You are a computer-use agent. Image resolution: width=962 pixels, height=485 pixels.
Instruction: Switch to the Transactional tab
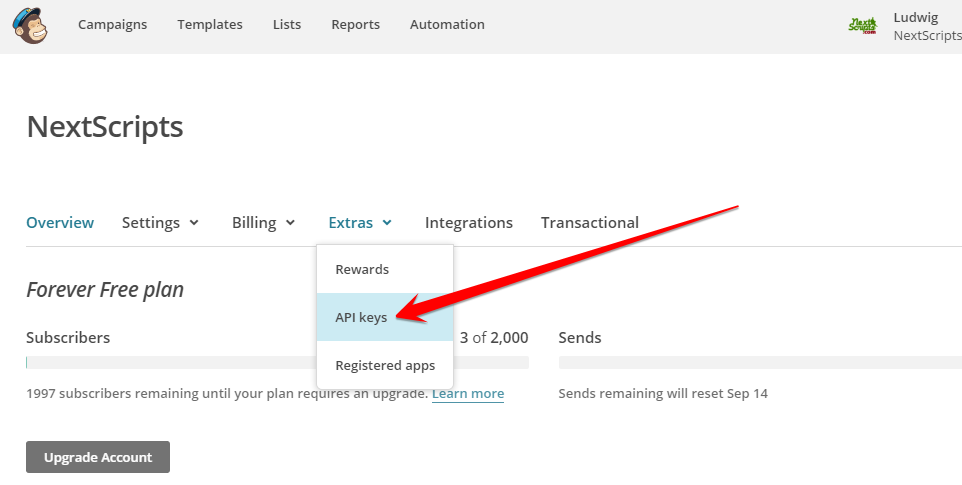(590, 223)
